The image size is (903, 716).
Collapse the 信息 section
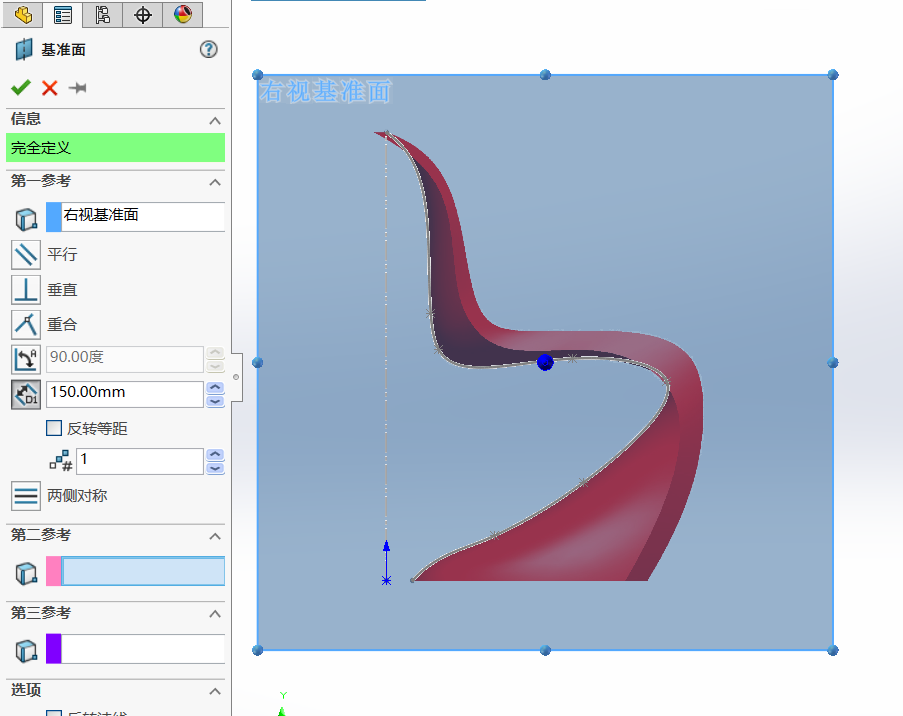(x=215, y=120)
